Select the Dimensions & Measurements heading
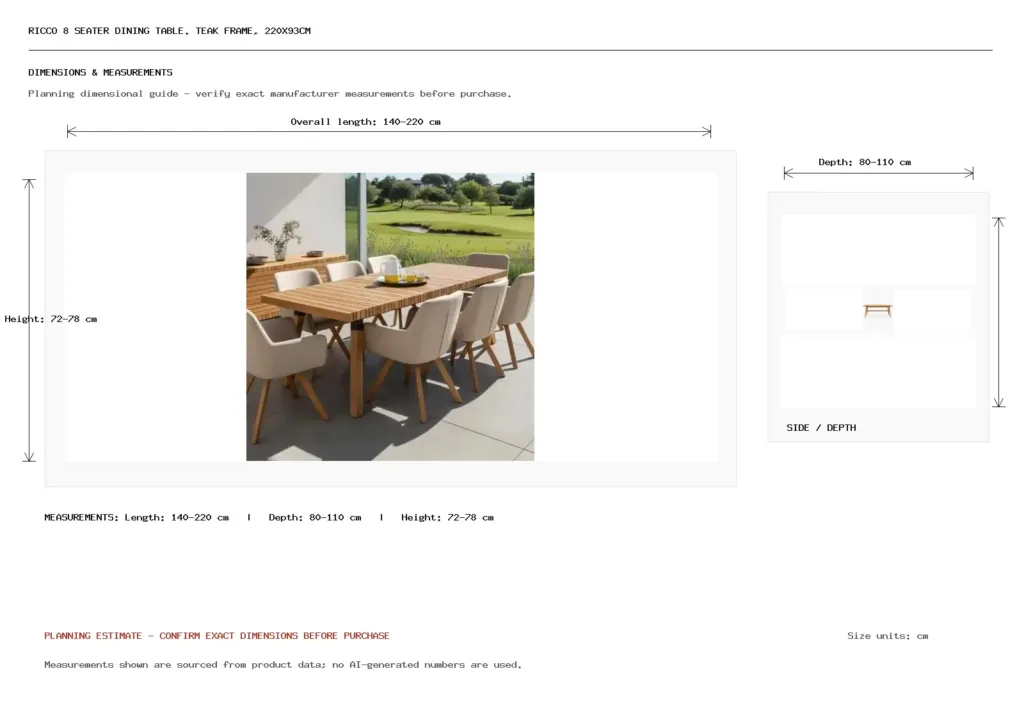The height and width of the screenshot is (717, 1024). [100, 72]
